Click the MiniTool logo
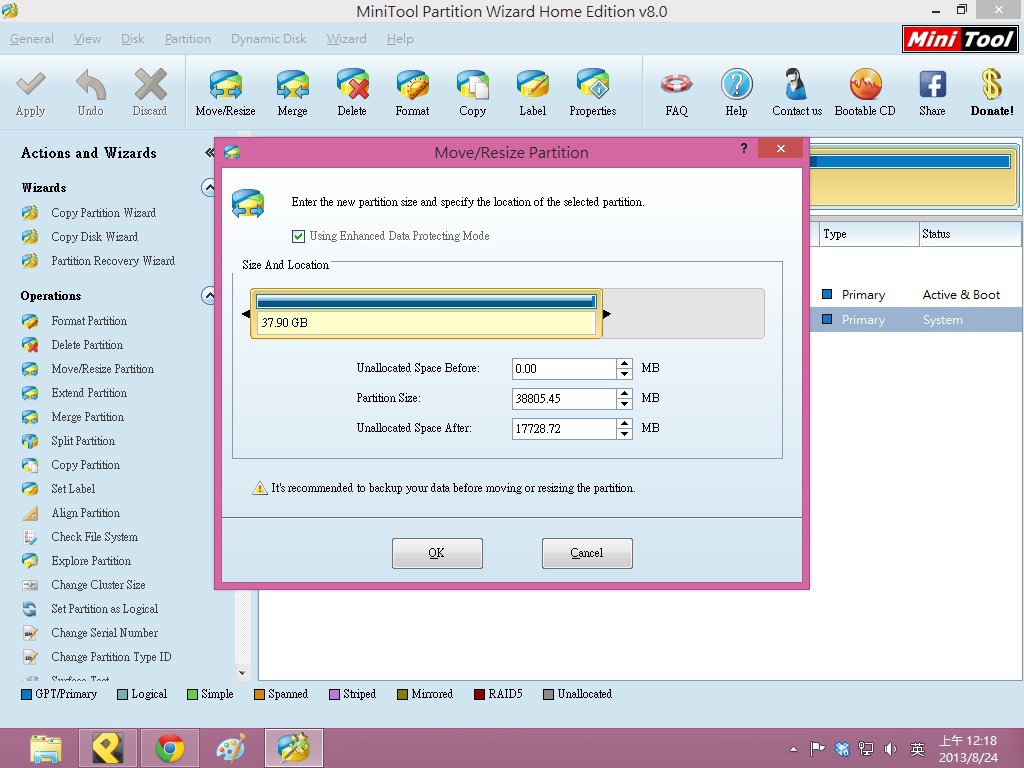This screenshot has width=1024, height=768. [x=959, y=39]
